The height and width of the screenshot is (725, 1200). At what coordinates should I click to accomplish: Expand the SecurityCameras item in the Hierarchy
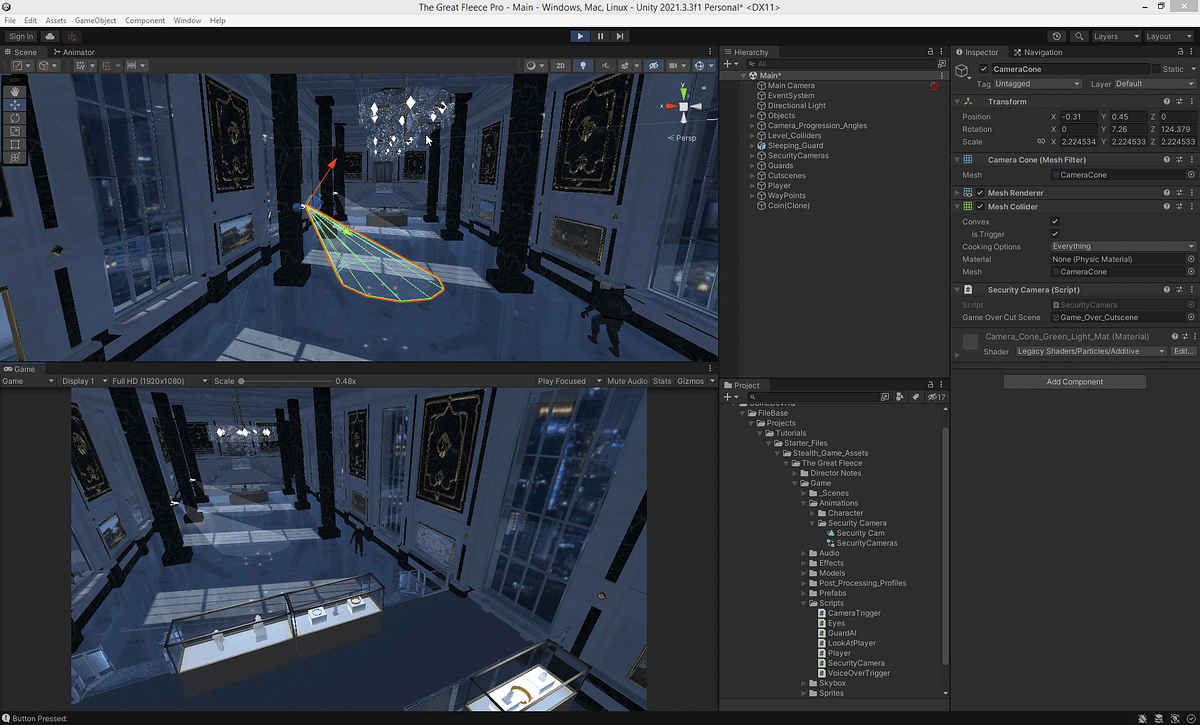click(752, 155)
